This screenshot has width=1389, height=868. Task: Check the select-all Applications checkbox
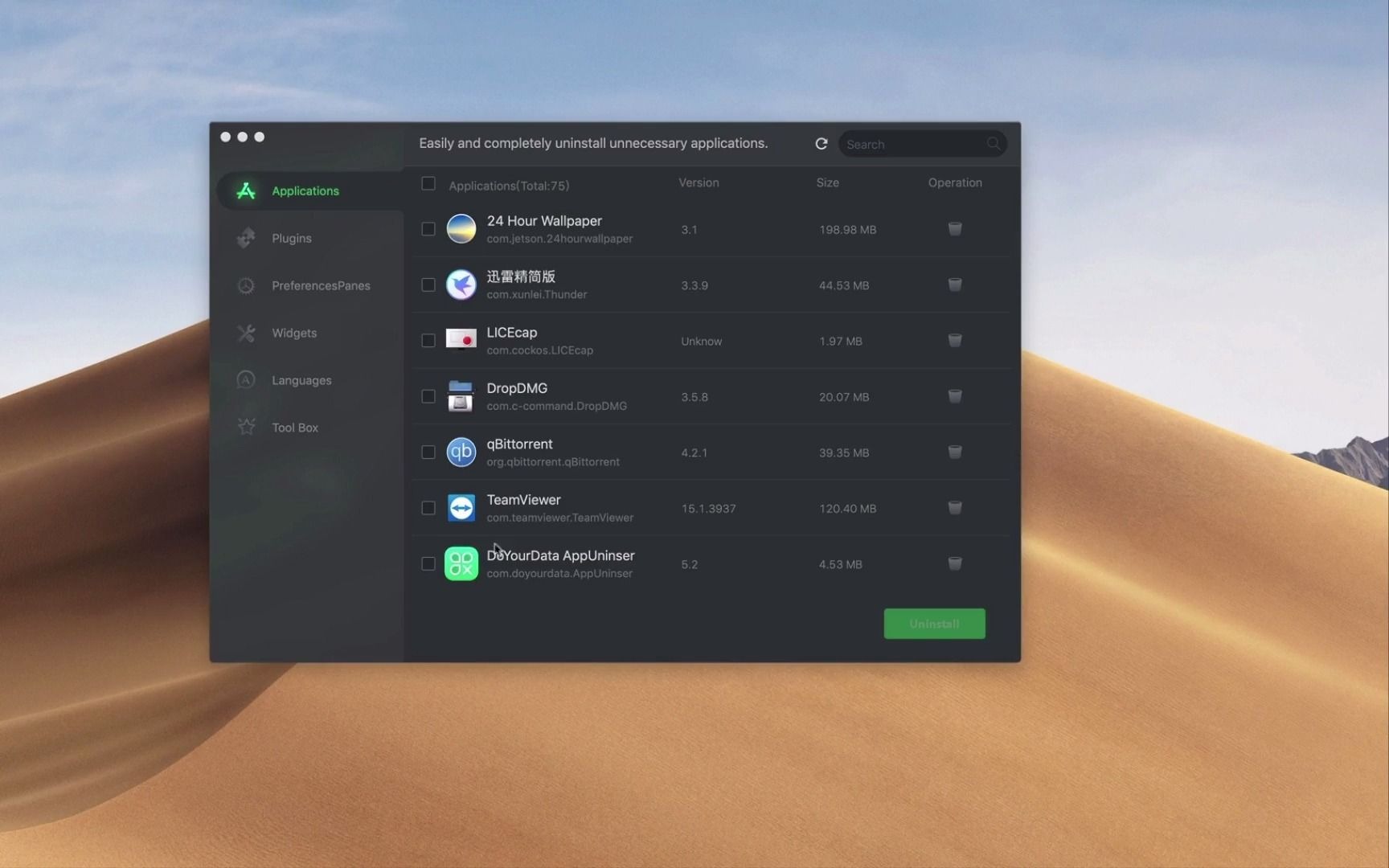[x=428, y=184]
